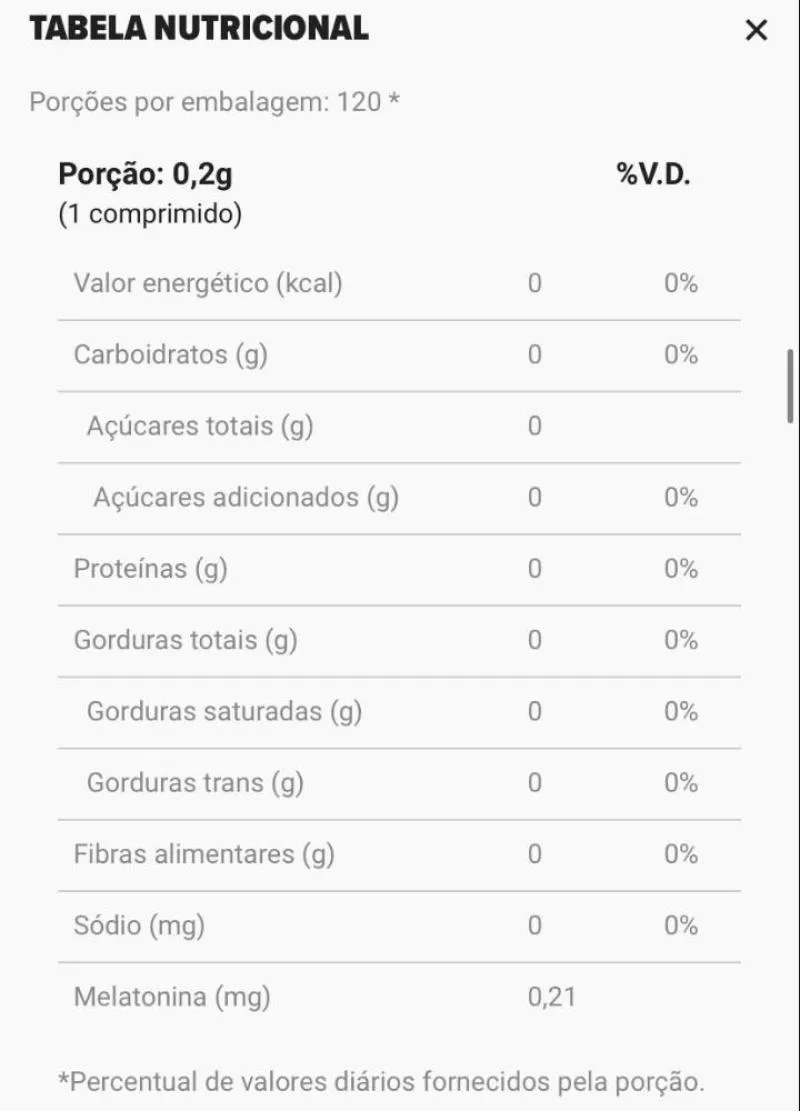Click the 0,21 melatonin value

pyautogui.click(x=551, y=998)
